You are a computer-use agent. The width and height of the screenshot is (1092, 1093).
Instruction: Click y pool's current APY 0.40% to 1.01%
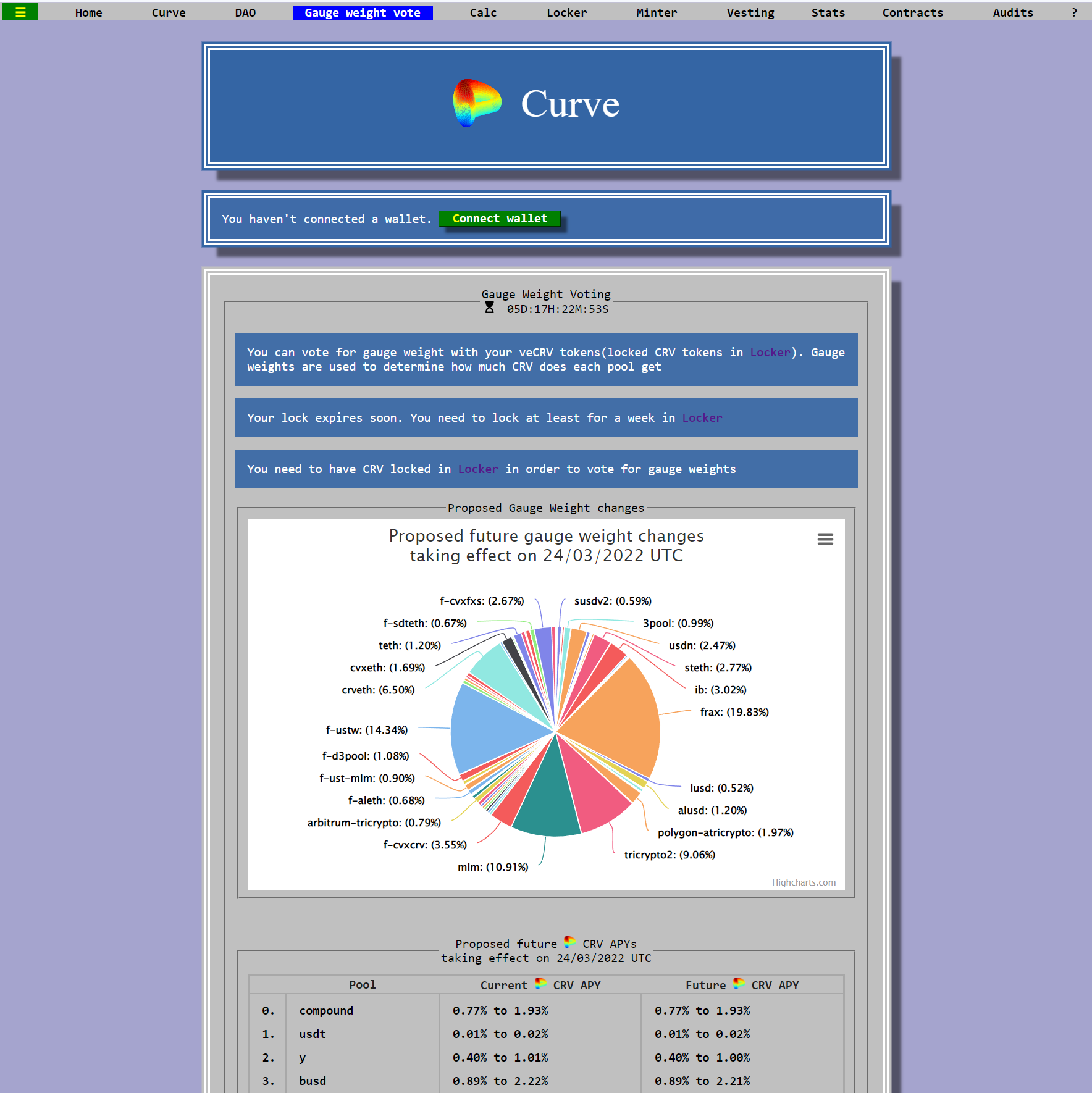pos(500,1057)
